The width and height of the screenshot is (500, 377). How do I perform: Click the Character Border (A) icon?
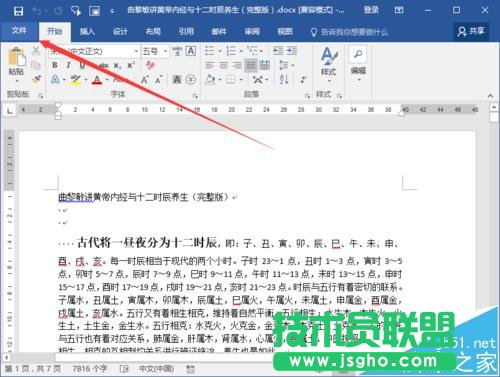[191, 51]
